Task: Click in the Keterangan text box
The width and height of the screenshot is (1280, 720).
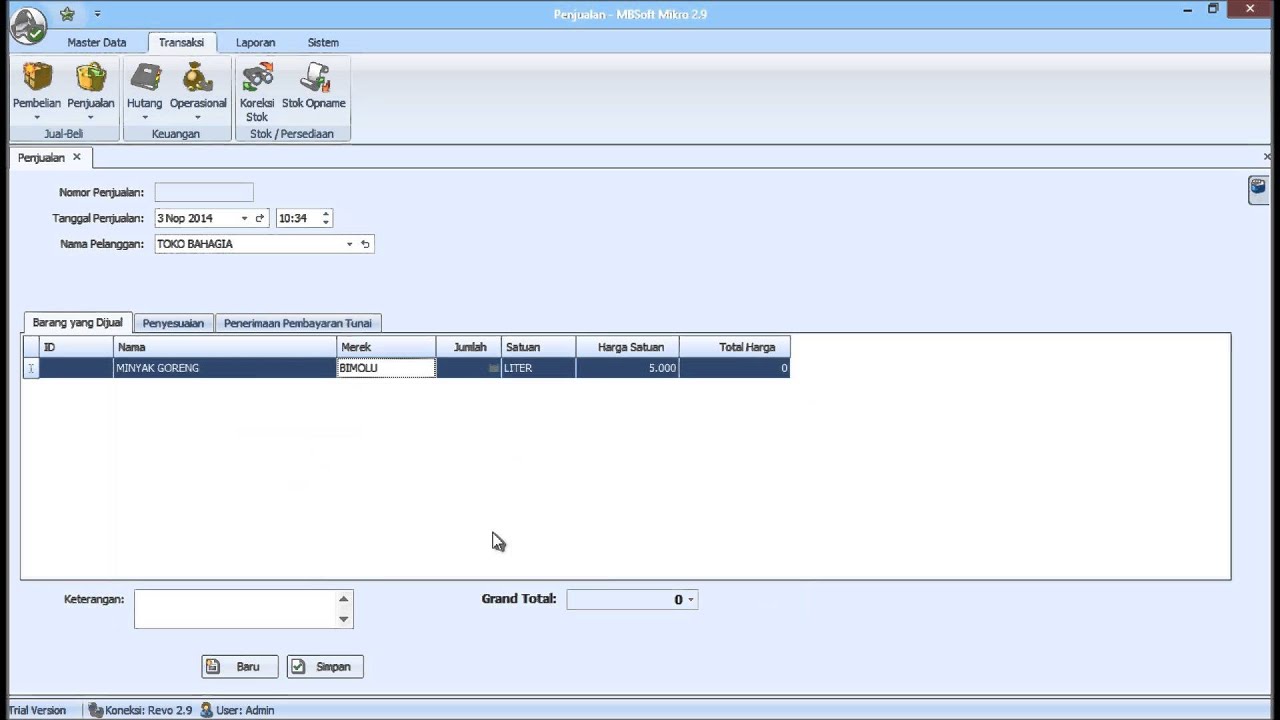Action: pyautogui.click(x=235, y=609)
